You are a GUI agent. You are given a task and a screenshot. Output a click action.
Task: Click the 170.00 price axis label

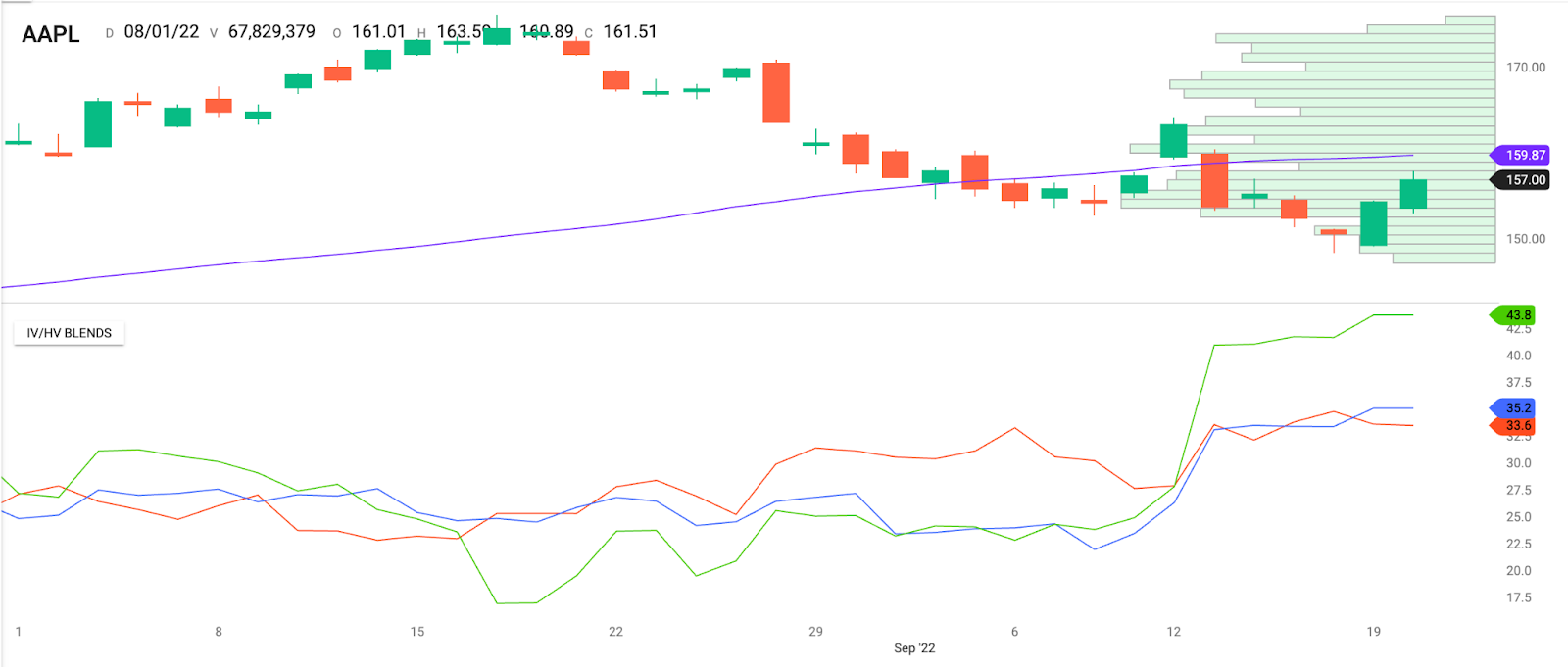pyautogui.click(x=1526, y=68)
